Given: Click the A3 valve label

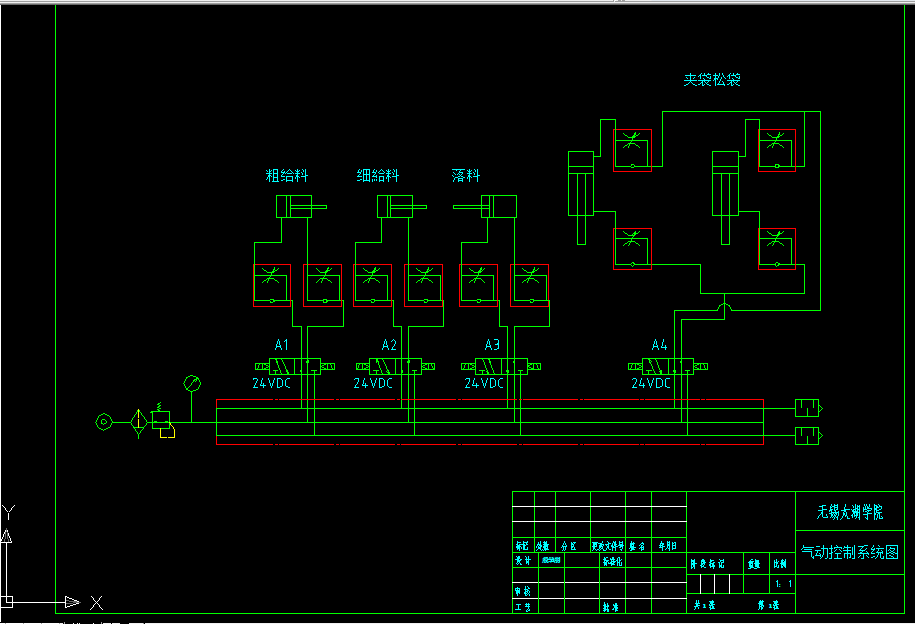Looking at the screenshot, I should (493, 344).
